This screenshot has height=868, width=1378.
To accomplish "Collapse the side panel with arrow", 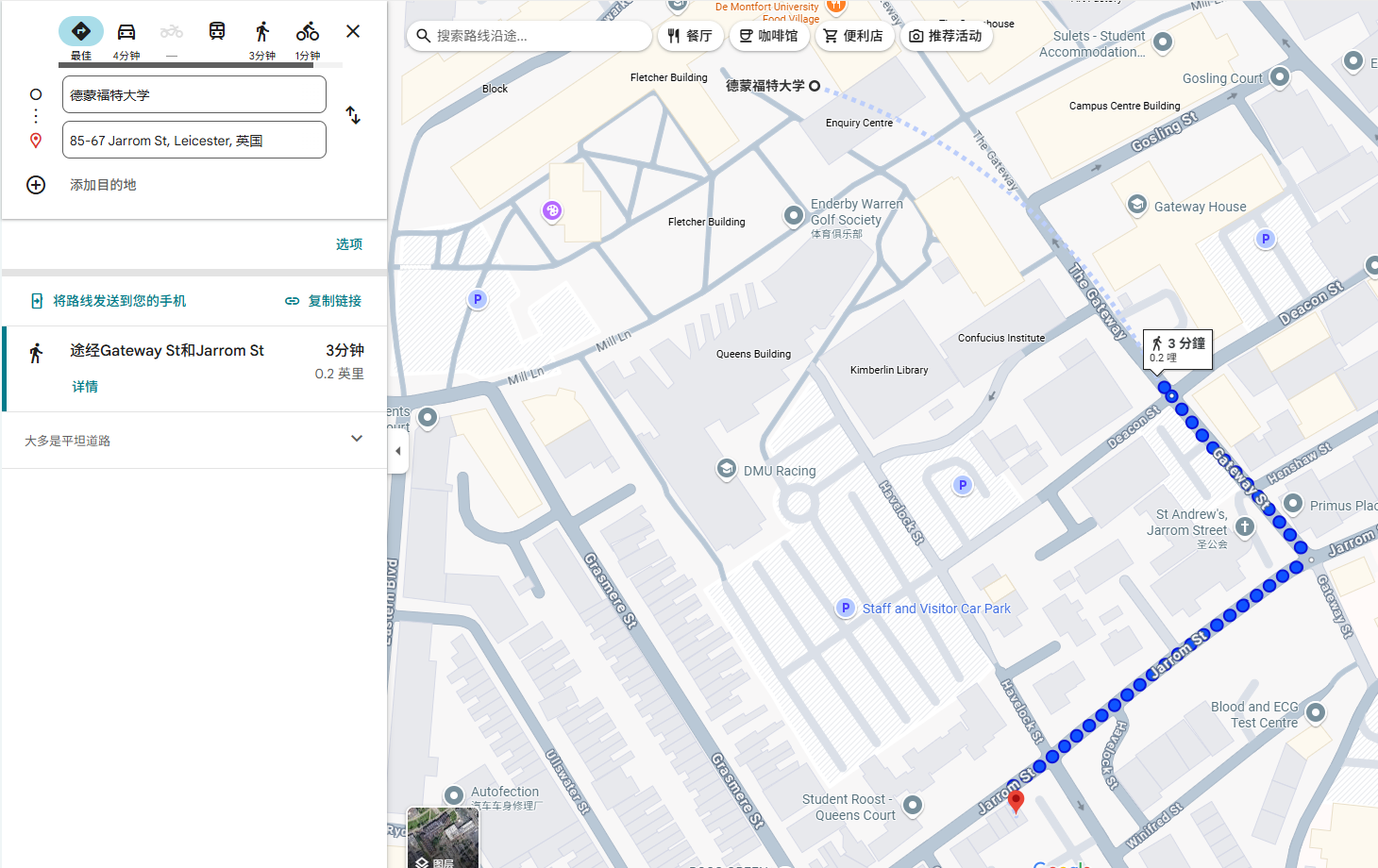I will [397, 451].
